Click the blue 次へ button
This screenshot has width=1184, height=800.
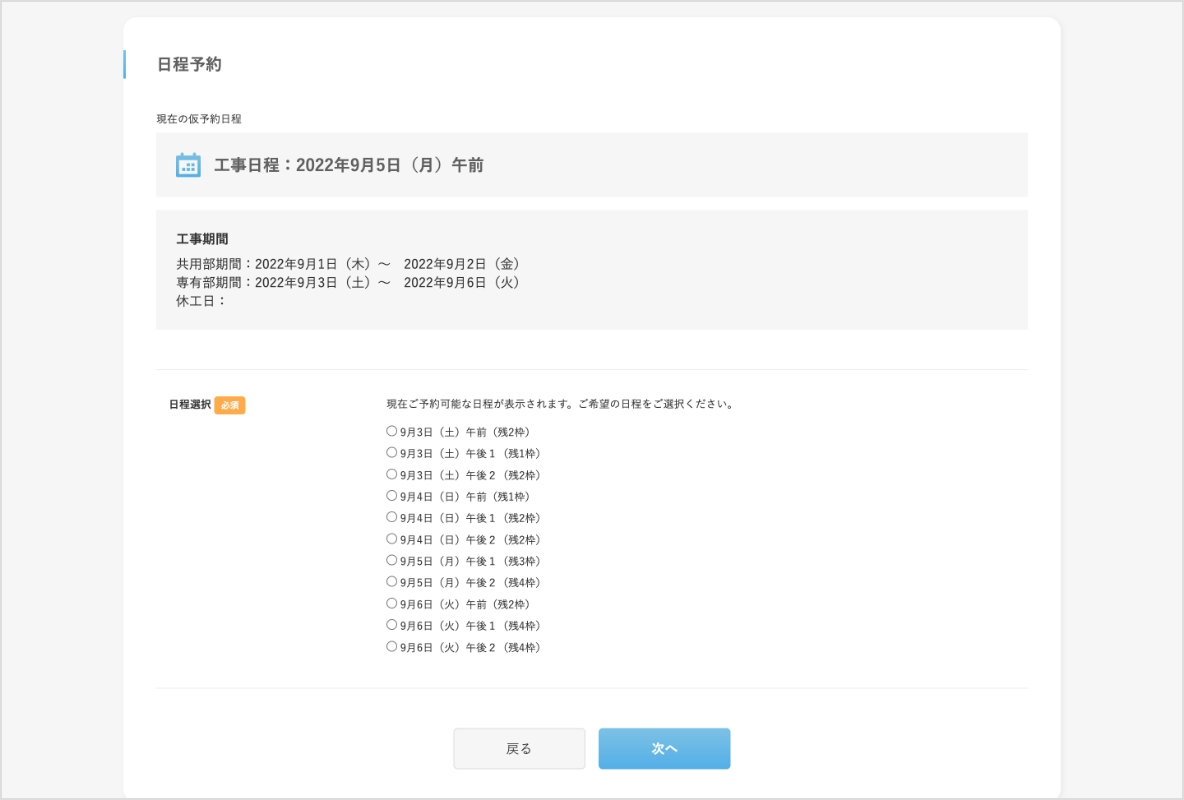pyautogui.click(x=664, y=748)
